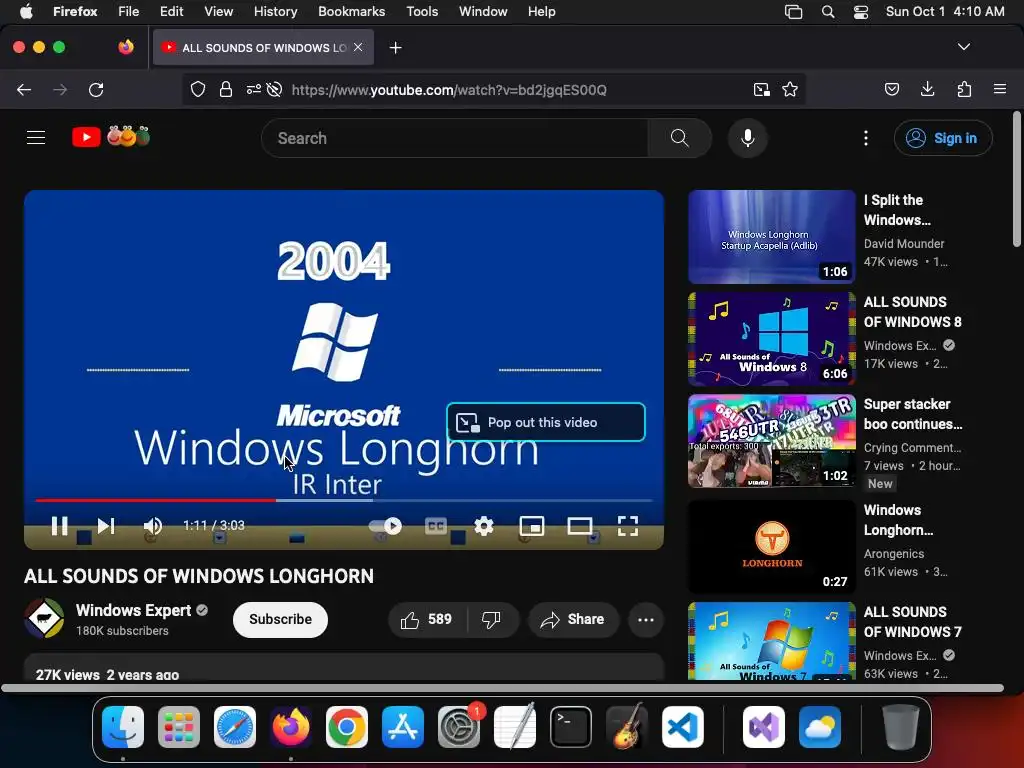
Task: Open the Arongenics Windows Longhorn video
Action: (x=771, y=547)
